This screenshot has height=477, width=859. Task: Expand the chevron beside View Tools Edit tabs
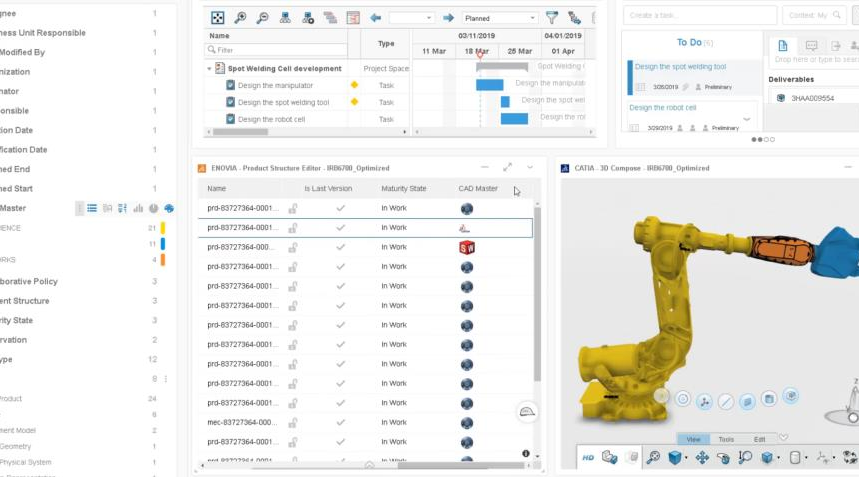(x=783, y=438)
